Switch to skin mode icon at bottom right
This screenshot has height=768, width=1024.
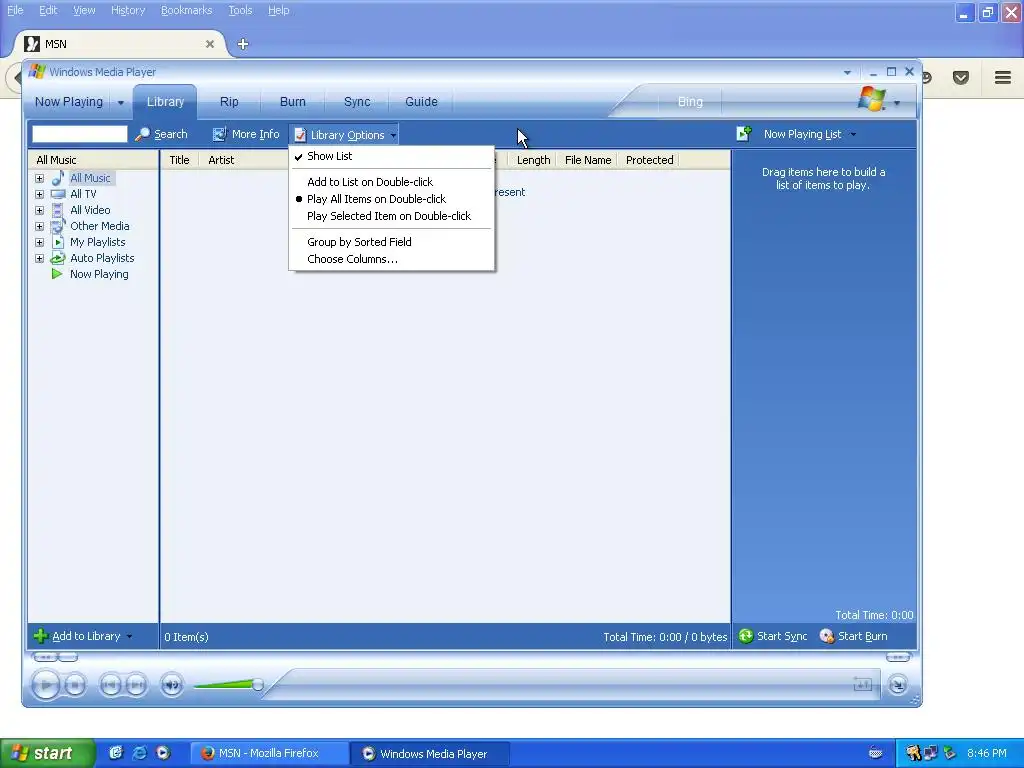(x=898, y=684)
